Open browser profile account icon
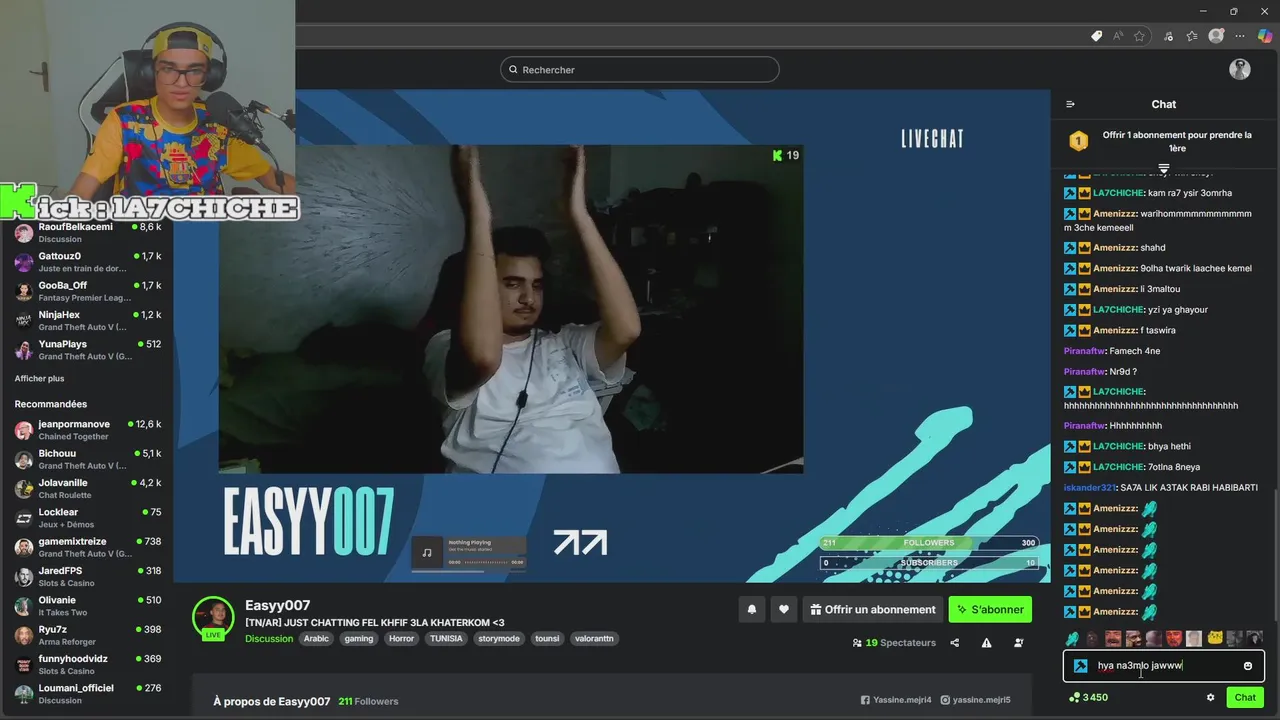 point(1216,36)
